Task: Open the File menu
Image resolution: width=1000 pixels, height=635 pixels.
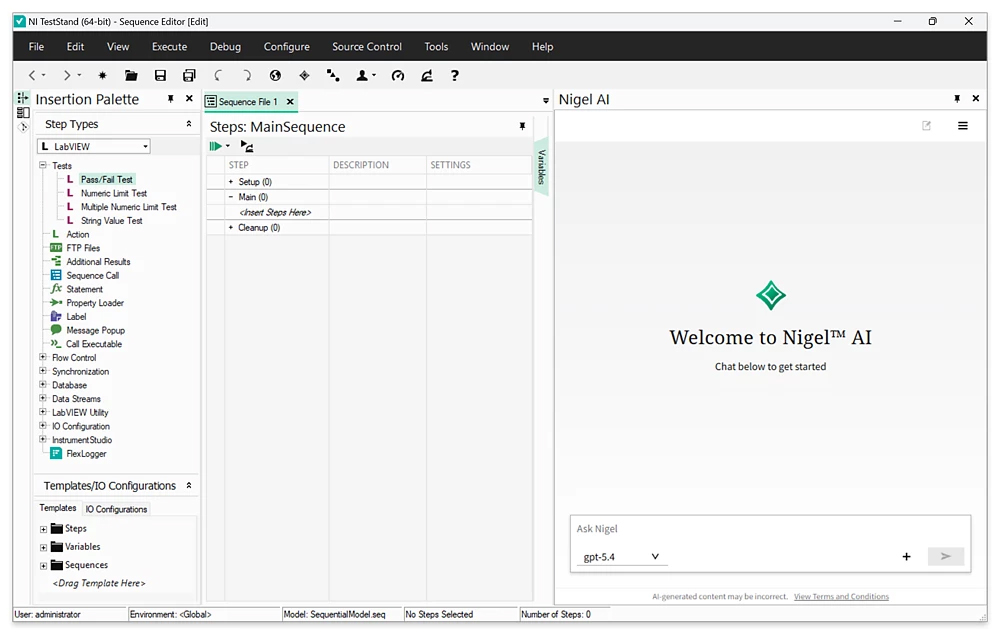Action: 36,47
